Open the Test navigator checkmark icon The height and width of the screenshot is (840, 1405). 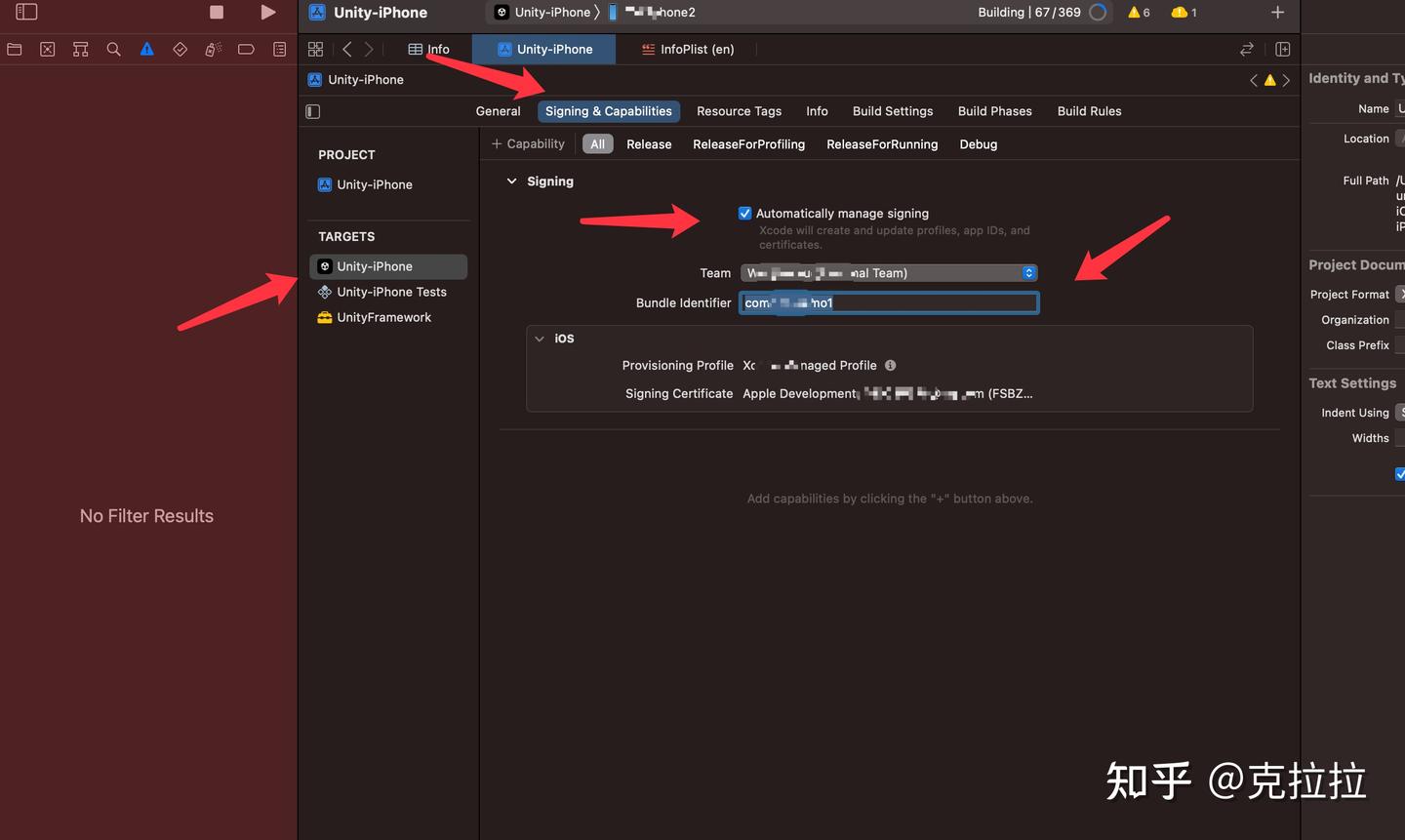[x=180, y=49]
